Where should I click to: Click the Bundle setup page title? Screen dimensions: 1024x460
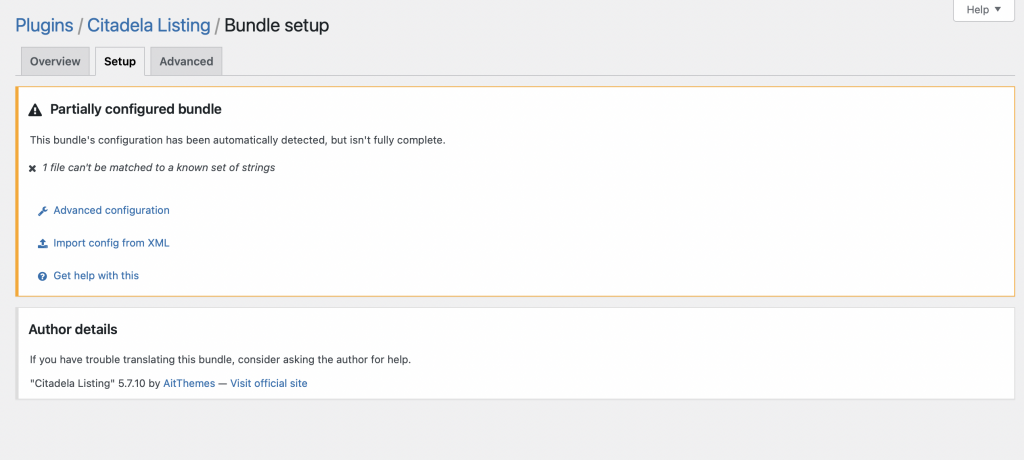276,25
